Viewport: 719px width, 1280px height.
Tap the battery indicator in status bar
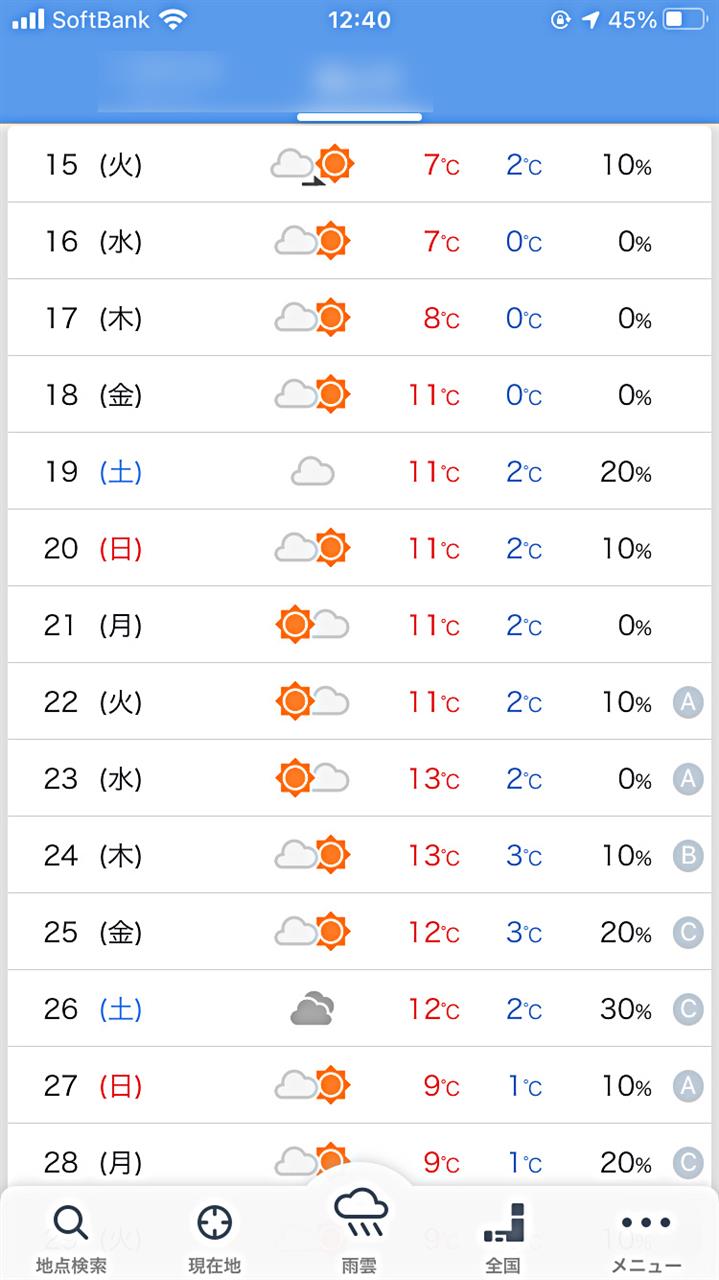(x=685, y=20)
